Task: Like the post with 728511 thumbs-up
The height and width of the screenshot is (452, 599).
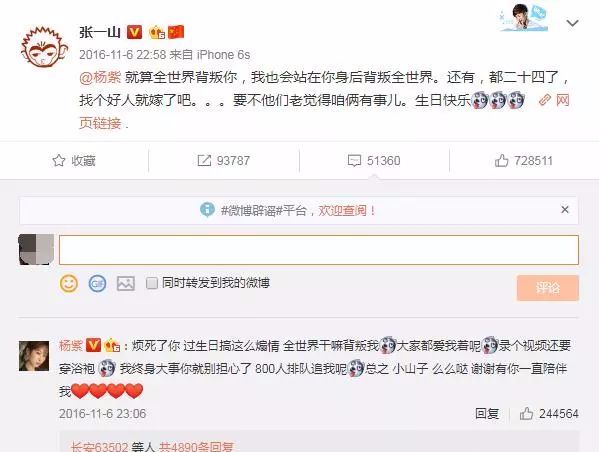Action: (524, 160)
